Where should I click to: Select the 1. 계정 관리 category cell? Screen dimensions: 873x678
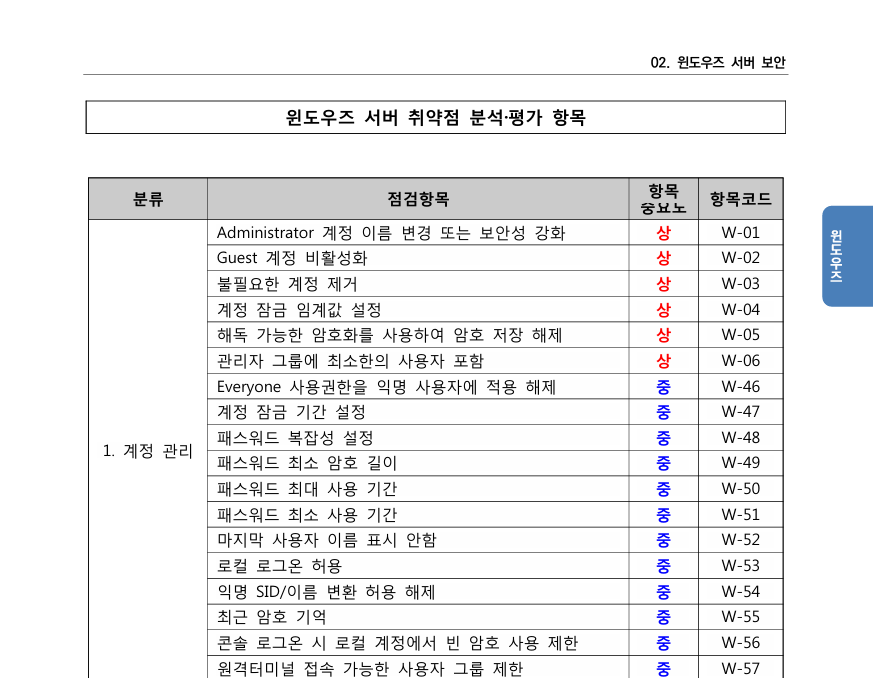click(148, 451)
